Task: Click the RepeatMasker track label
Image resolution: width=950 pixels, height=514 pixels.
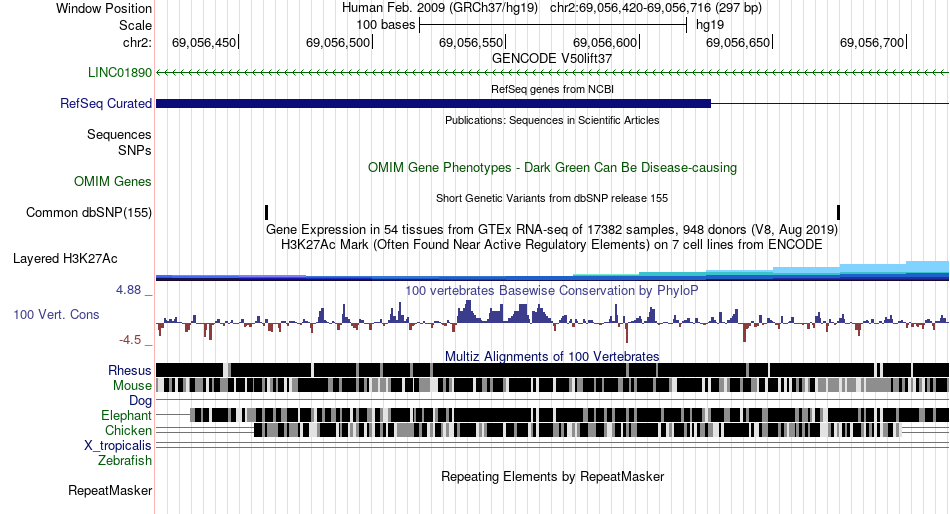Action: [x=110, y=490]
